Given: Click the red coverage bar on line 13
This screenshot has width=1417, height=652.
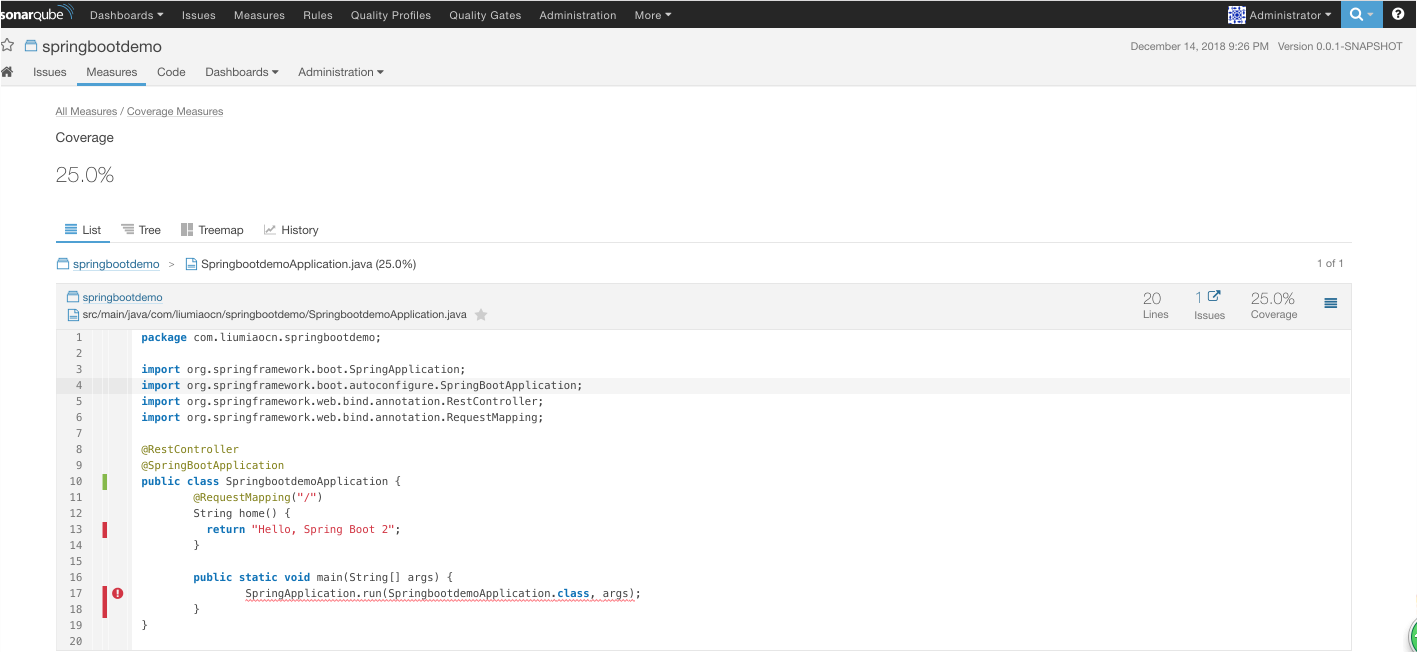Looking at the screenshot, I should 104,529.
